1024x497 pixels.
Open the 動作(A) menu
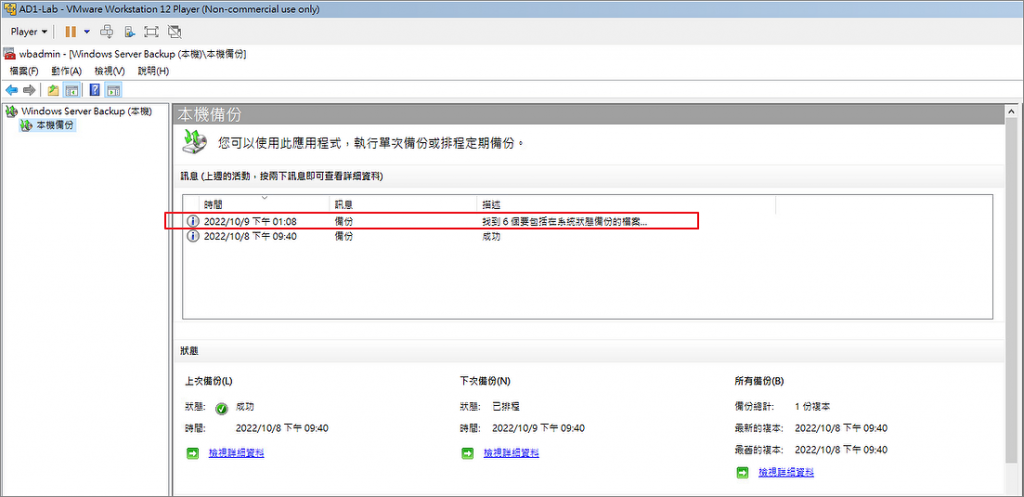(67, 71)
